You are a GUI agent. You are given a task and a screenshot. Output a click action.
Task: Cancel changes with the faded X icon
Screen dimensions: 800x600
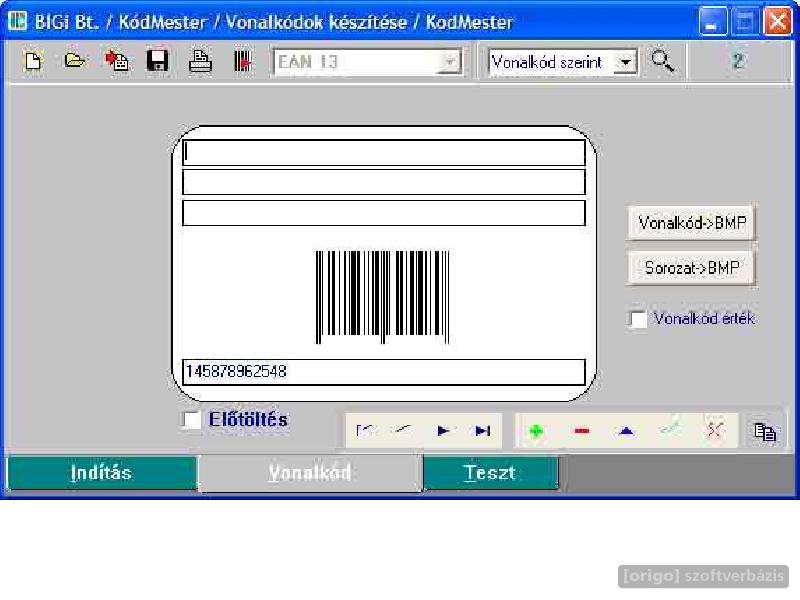pos(714,431)
